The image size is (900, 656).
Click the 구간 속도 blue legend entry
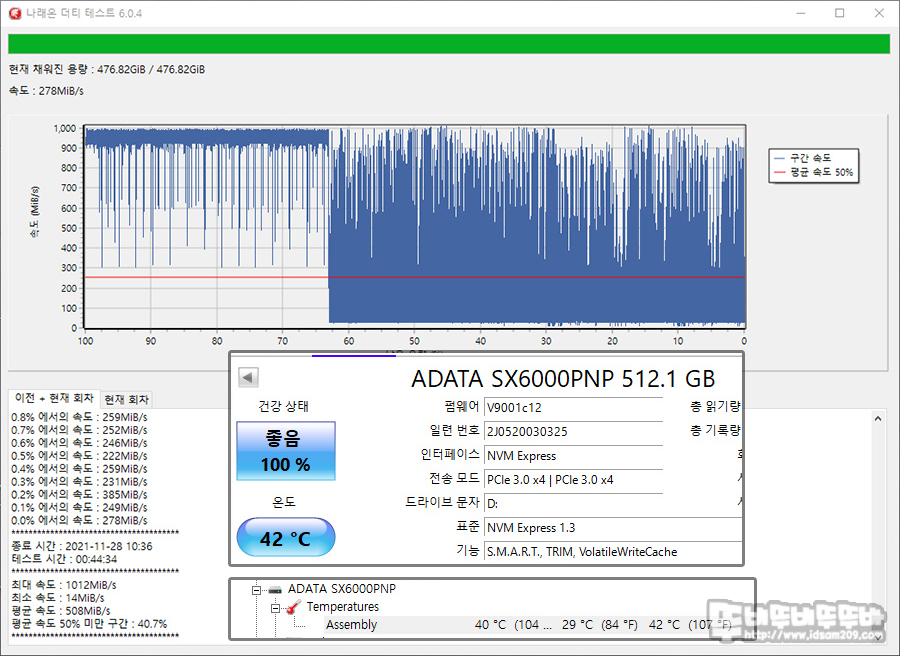[802, 158]
